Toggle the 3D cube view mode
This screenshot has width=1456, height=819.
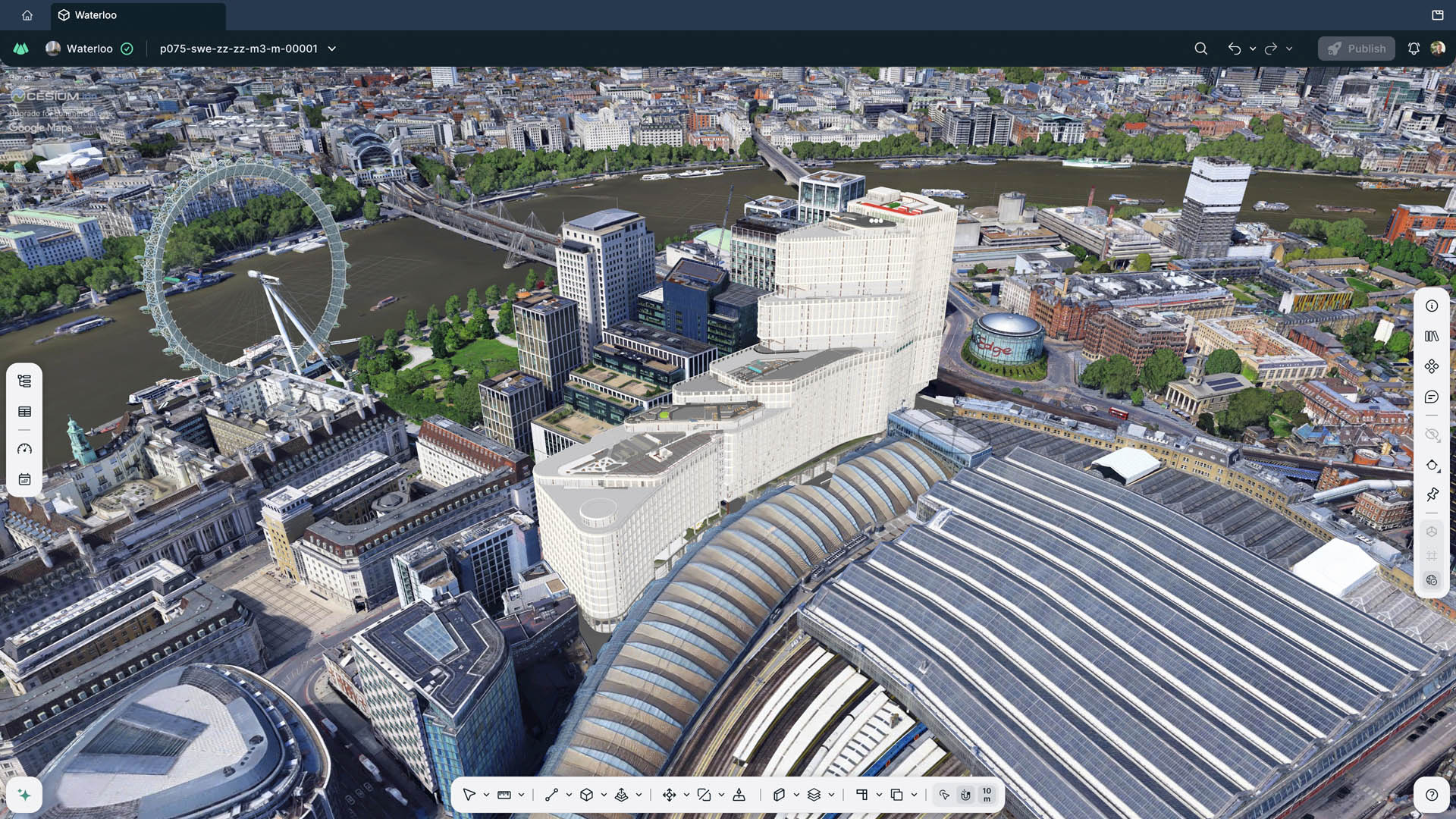(x=1432, y=532)
